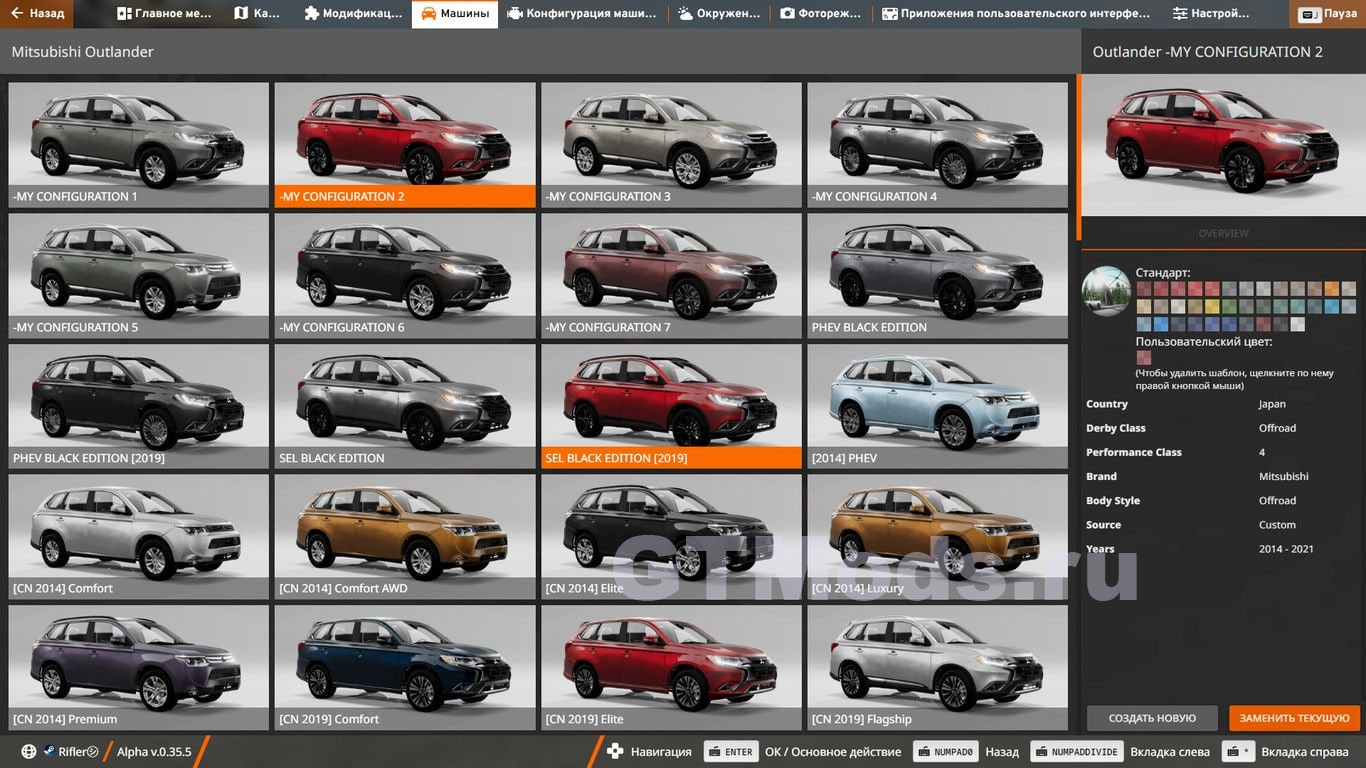This screenshot has height=768, width=1366.
Task: Select the -MY CONFIGURATION 1 car
Action: 139,144
